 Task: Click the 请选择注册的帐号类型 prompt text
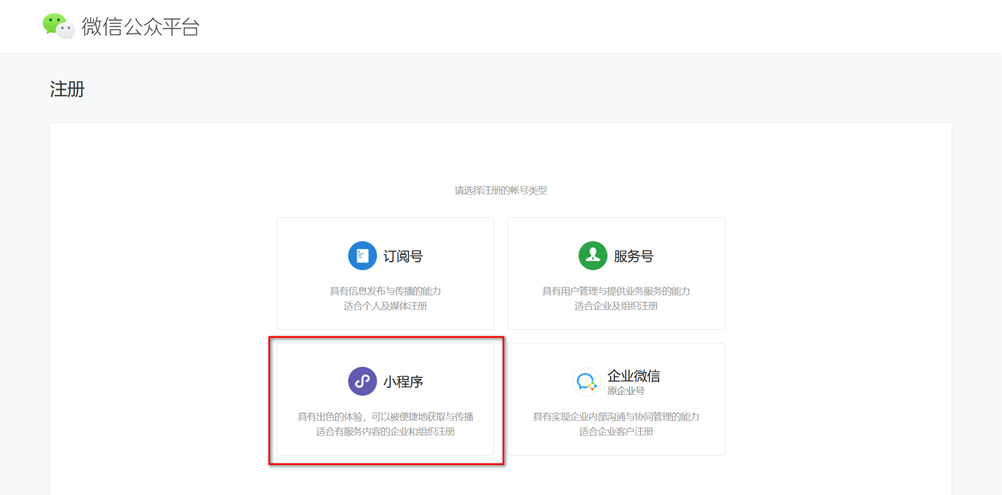click(x=500, y=190)
